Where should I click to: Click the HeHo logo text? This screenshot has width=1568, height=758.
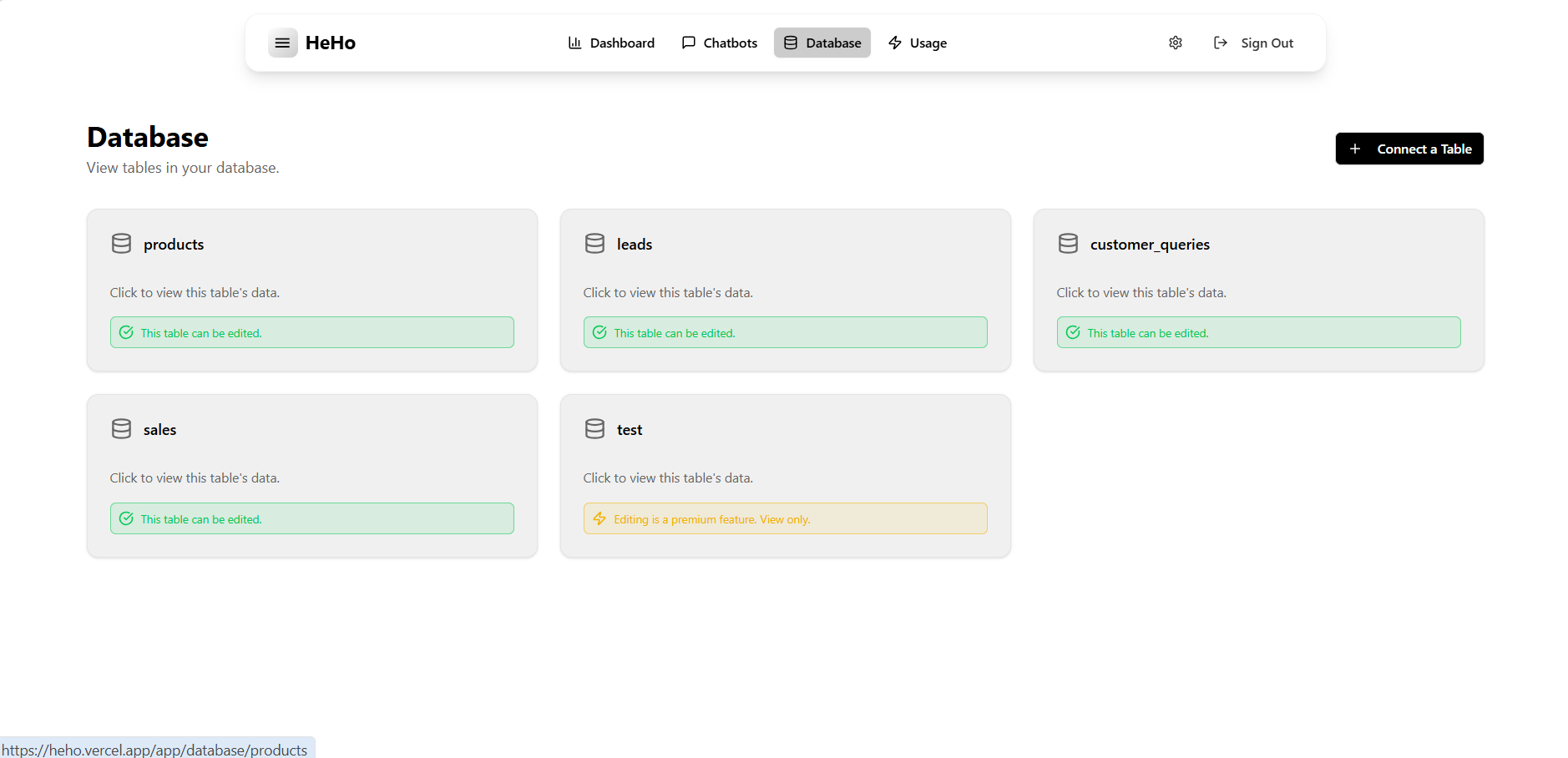331,43
